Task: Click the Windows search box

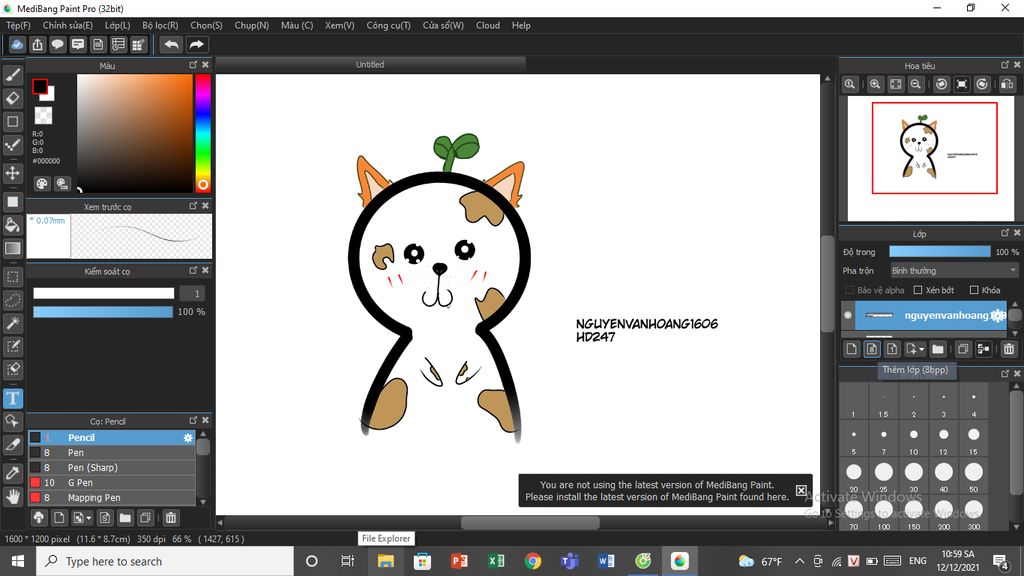Action: (x=165, y=561)
